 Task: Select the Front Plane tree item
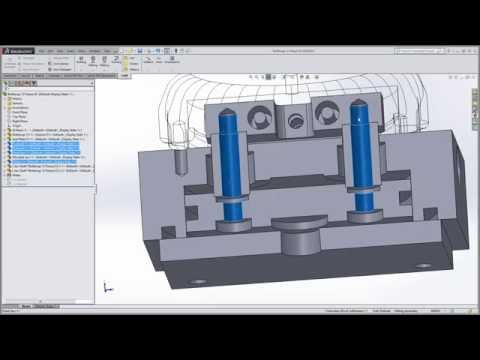point(17,112)
